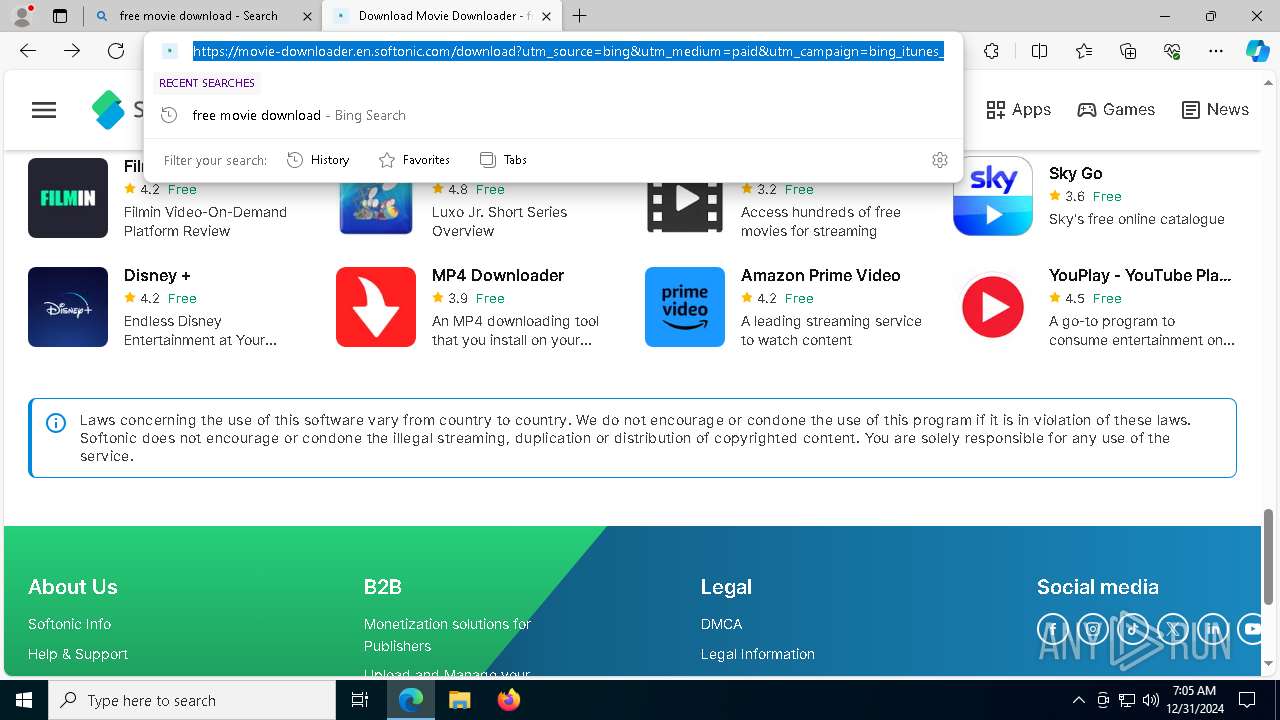Filter search suggestions by Favorites
Image resolution: width=1280 pixels, height=720 pixels.
[x=414, y=160]
